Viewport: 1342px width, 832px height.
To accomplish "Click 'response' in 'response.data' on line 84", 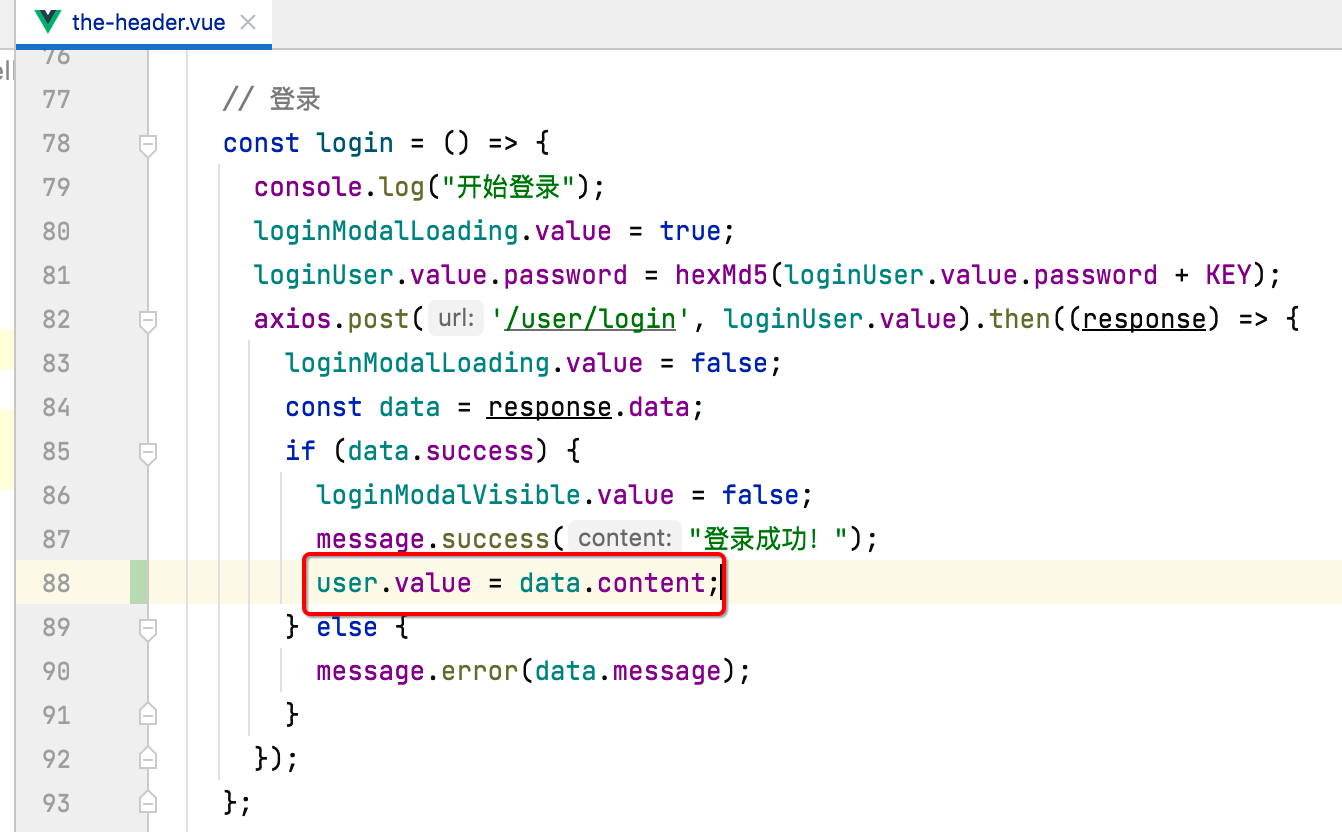I will [550, 407].
